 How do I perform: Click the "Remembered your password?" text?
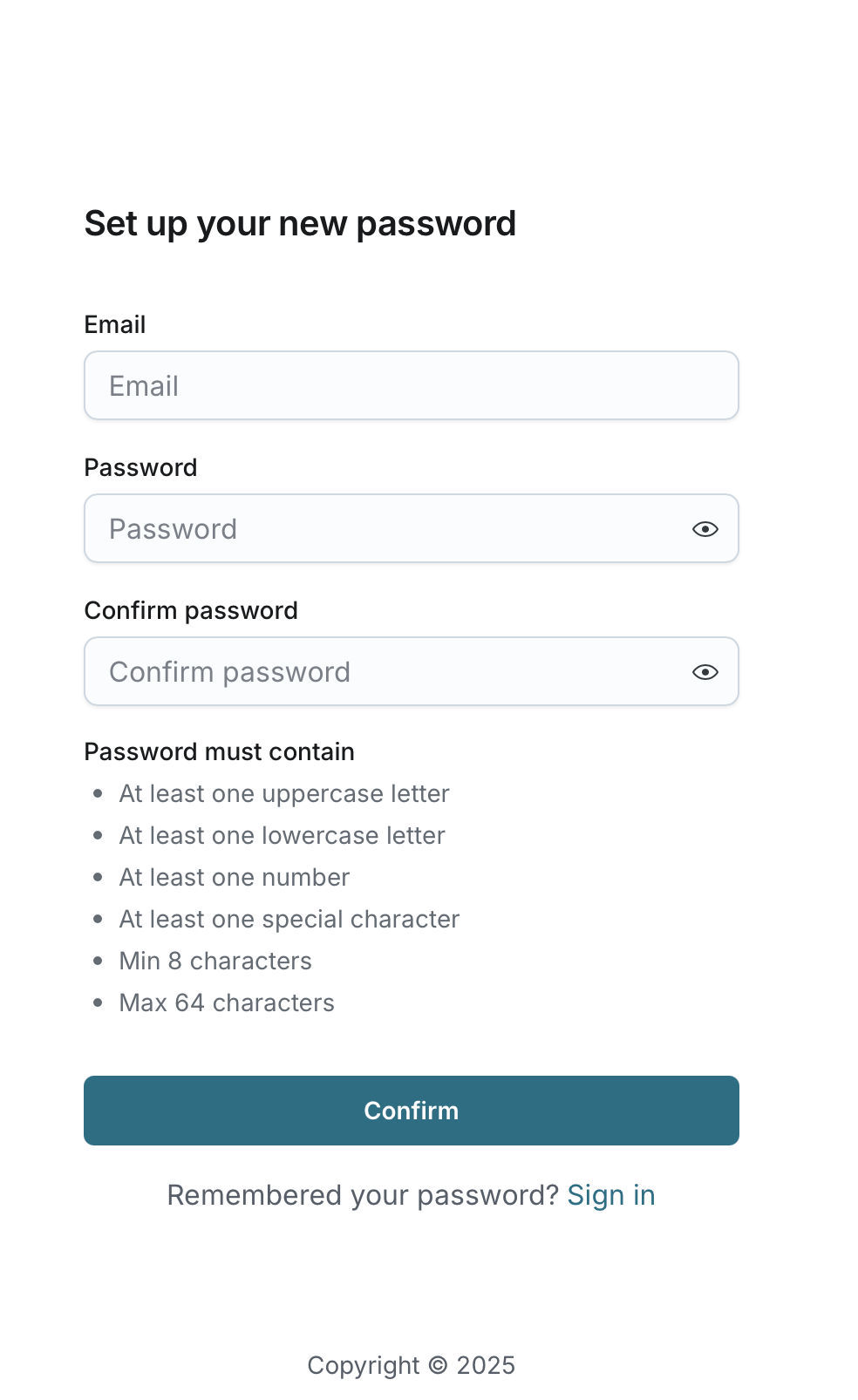pos(362,1195)
